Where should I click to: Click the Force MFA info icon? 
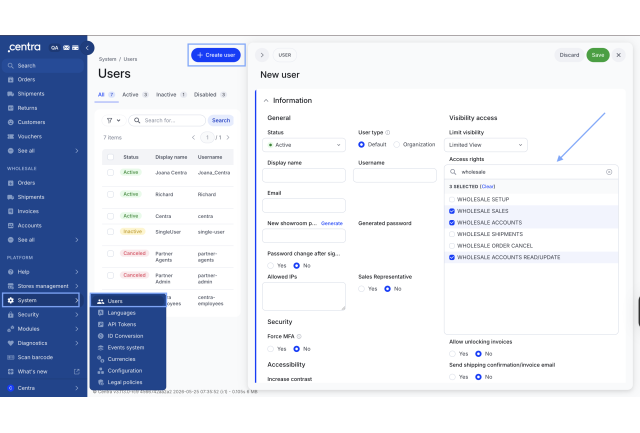[x=299, y=336]
